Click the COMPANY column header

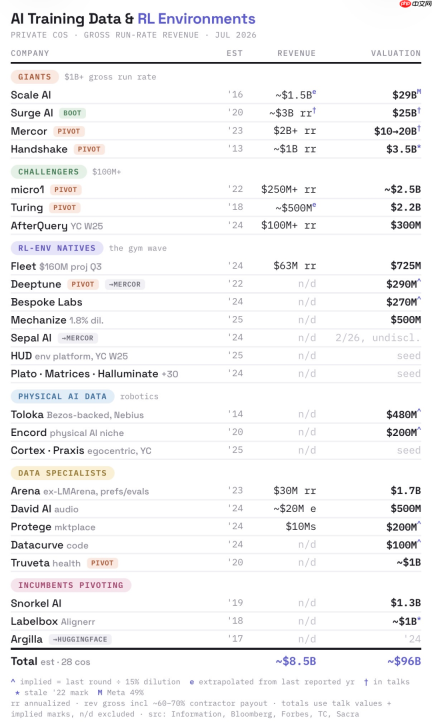[x=30, y=53]
